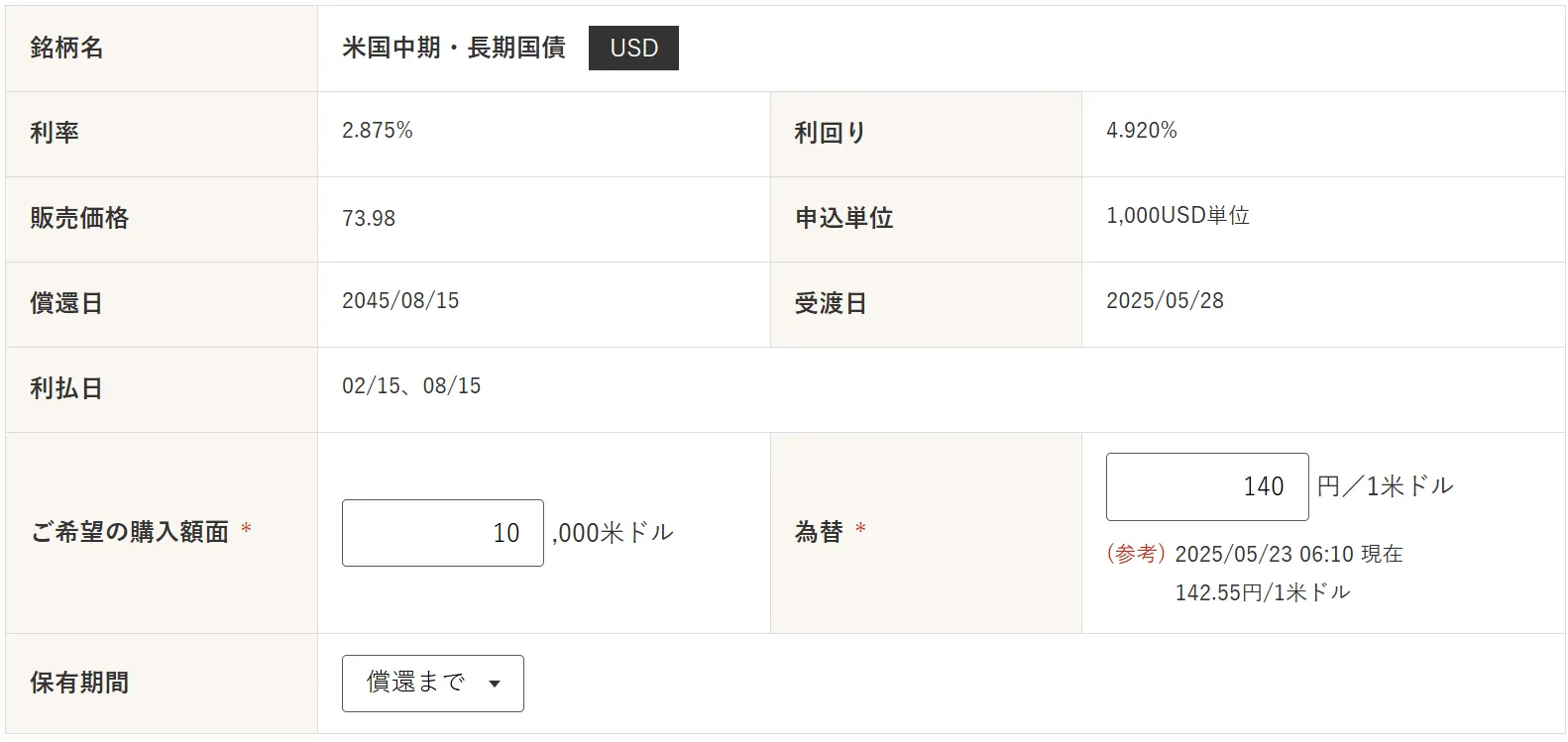
Task: Click the (参考) reference timestamp text
Action: [1255, 554]
